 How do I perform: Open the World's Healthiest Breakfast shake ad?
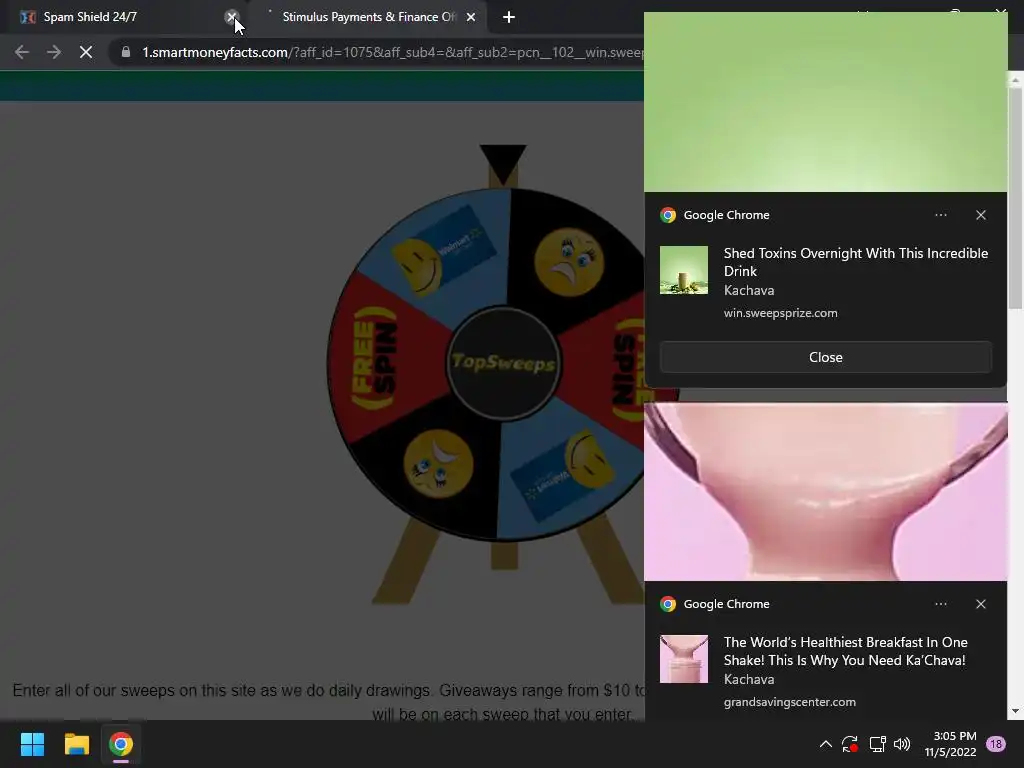click(846, 651)
